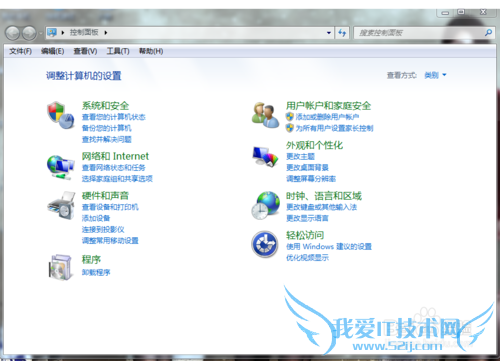Image resolution: width=500 pixels, height=361 pixels.
Task: Click 查看您的计算机状态 link
Action: pyautogui.click(x=114, y=117)
